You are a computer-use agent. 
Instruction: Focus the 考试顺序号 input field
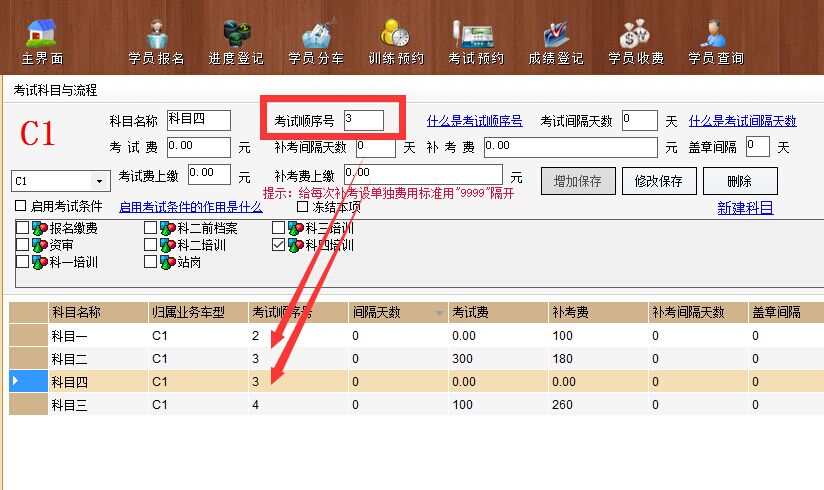click(364, 120)
